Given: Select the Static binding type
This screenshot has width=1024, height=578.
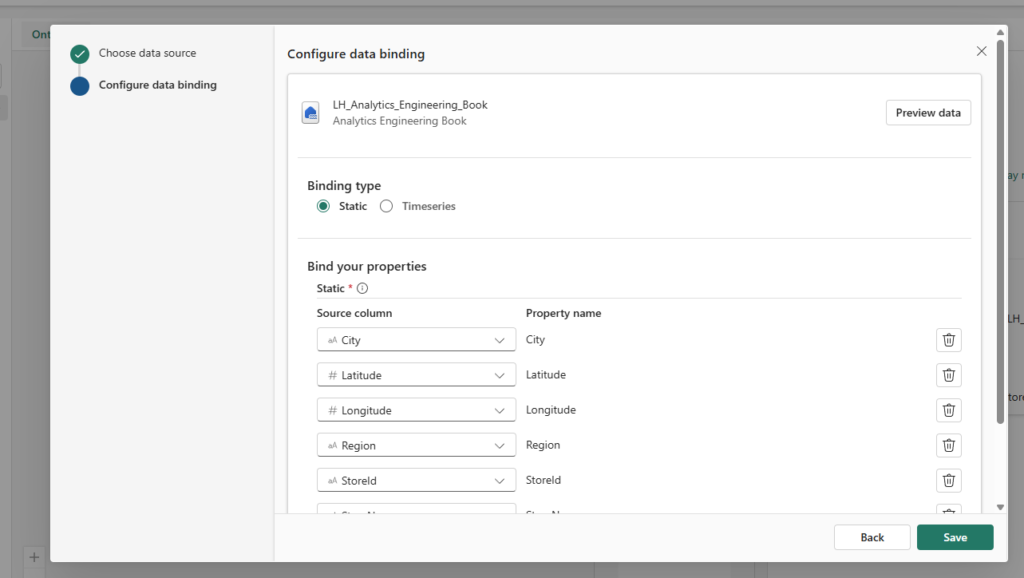Looking at the screenshot, I should pyautogui.click(x=323, y=206).
